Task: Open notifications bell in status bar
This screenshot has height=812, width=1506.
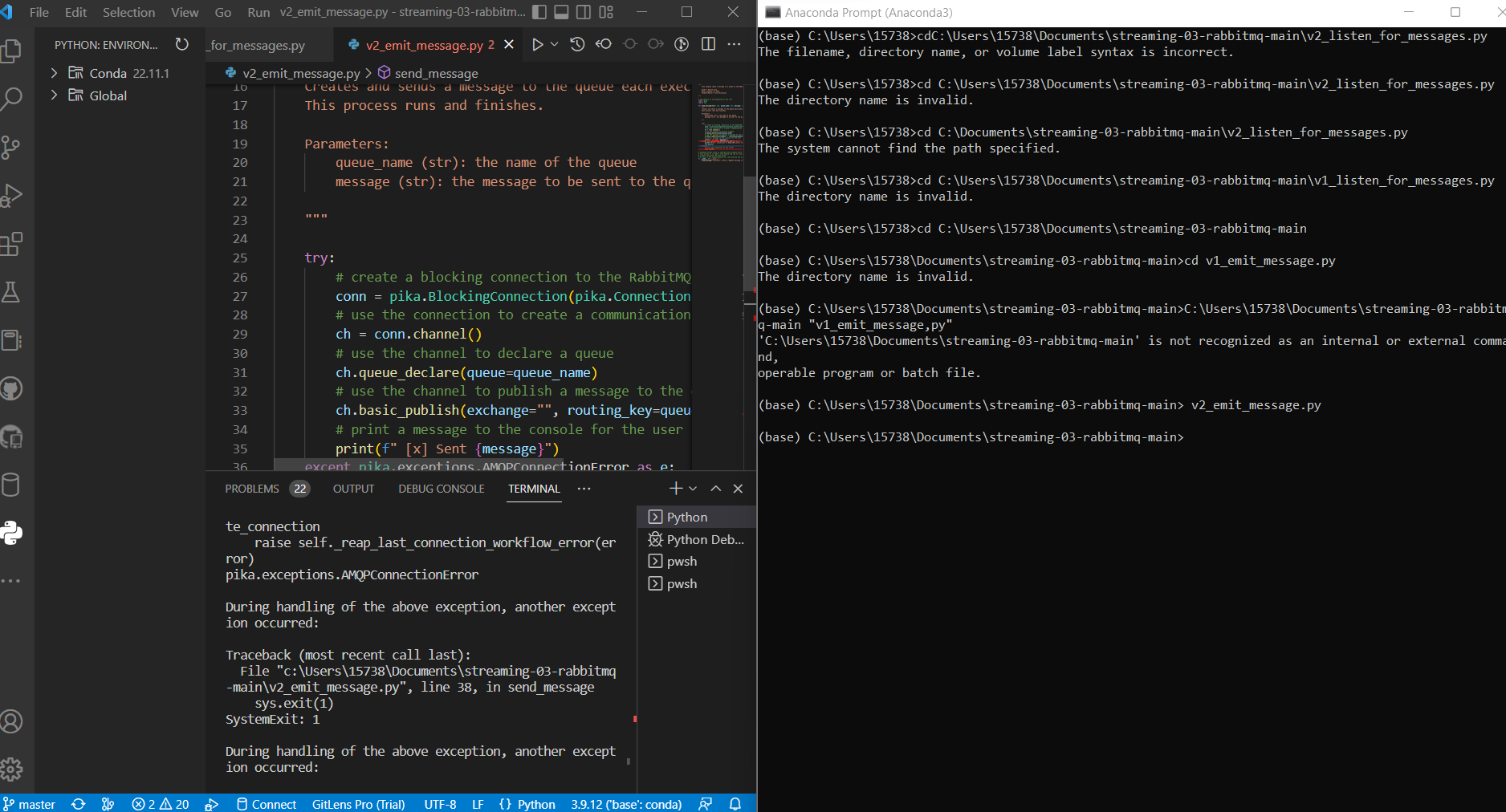Action: tap(735, 804)
